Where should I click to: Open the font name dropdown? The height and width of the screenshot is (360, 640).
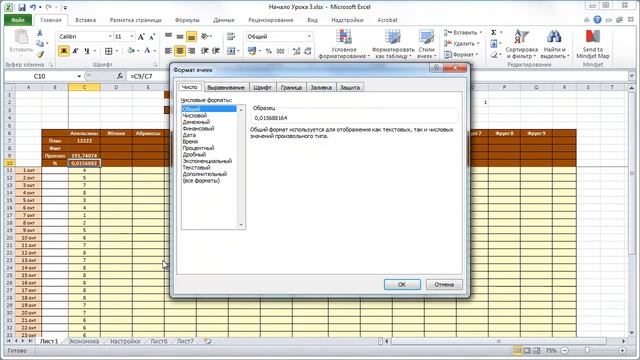click(110, 37)
